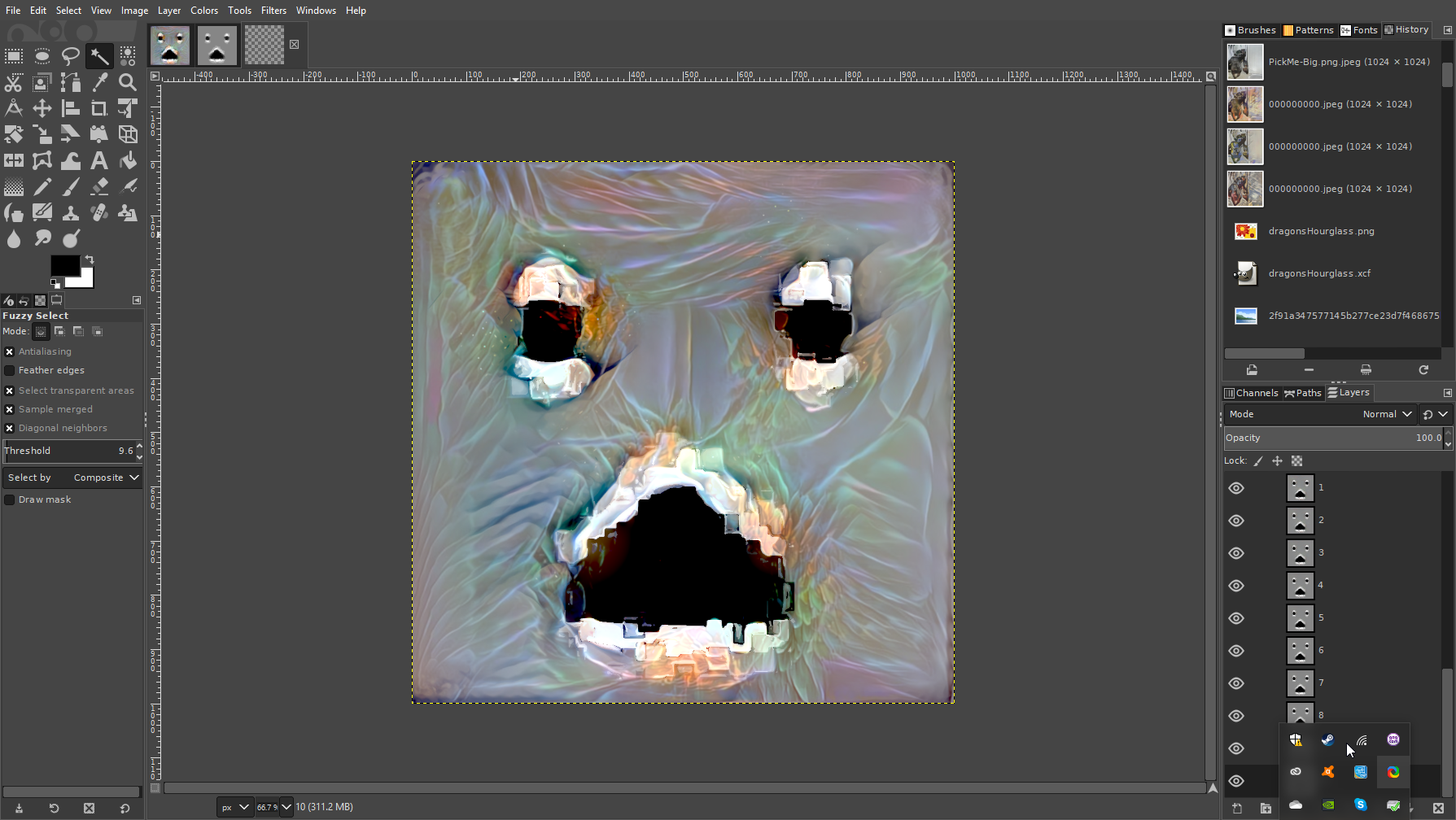This screenshot has width=1456, height=820.
Task: Switch to the Paths tab
Action: point(1303,393)
